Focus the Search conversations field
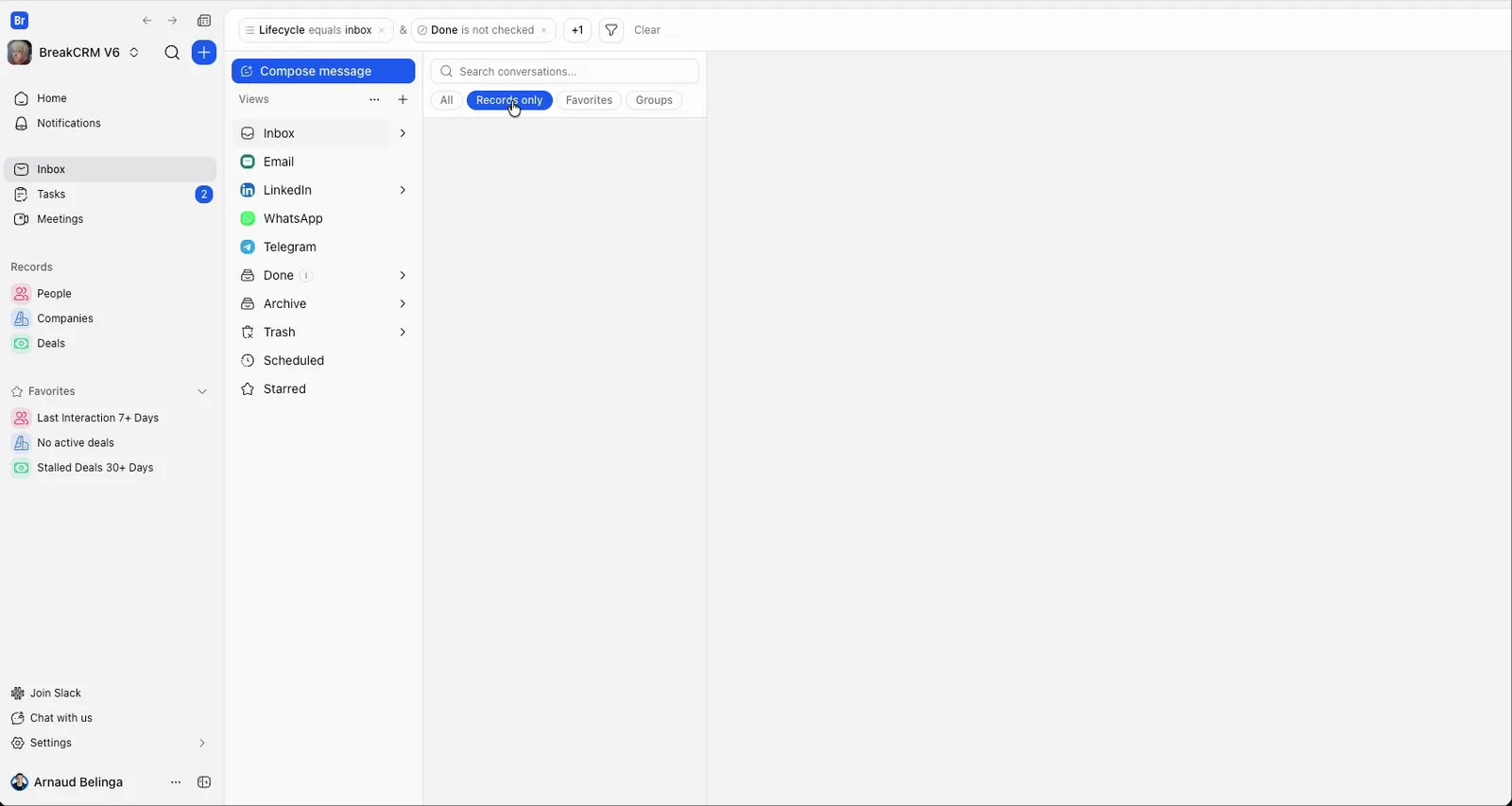The height and width of the screenshot is (806, 1512). coord(564,71)
